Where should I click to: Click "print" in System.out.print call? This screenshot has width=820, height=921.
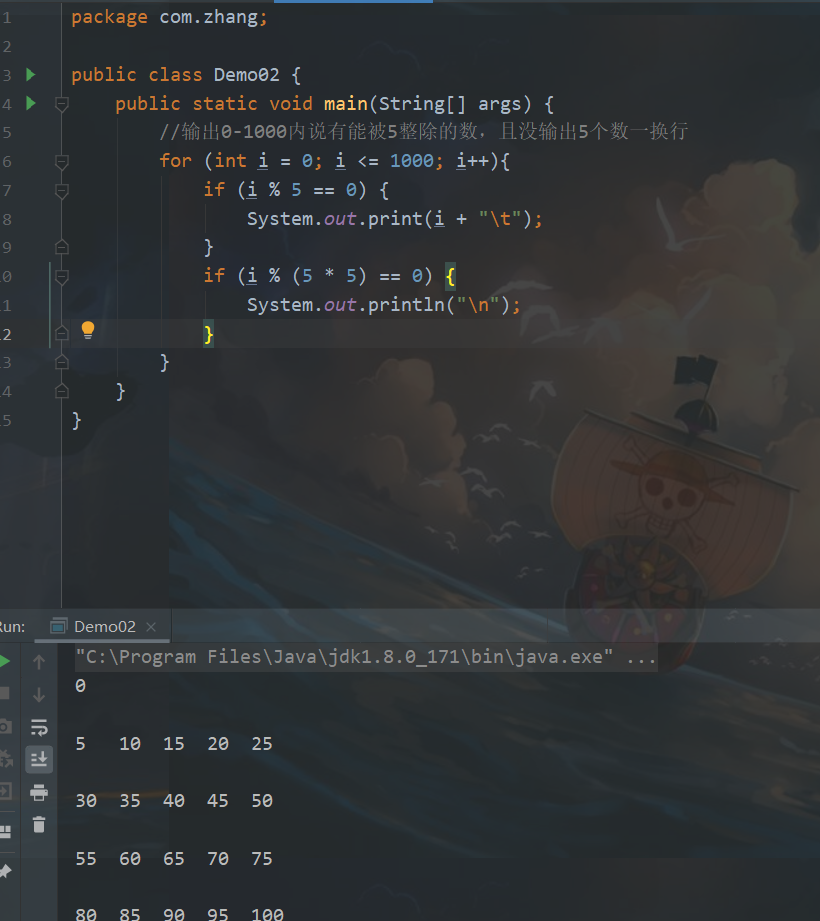[395, 219]
